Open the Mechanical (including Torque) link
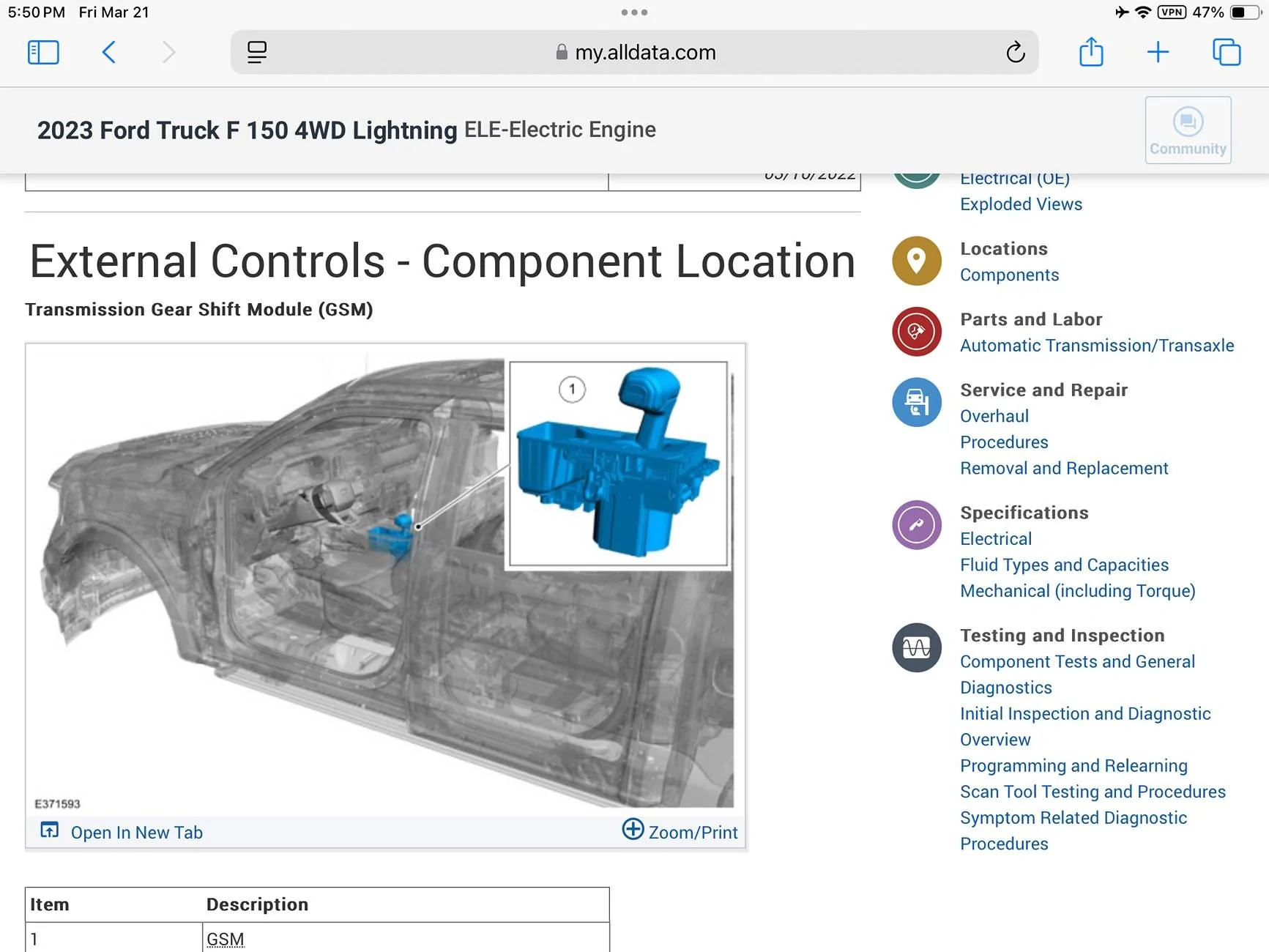This screenshot has width=1269, height=952. [1078, 591]
